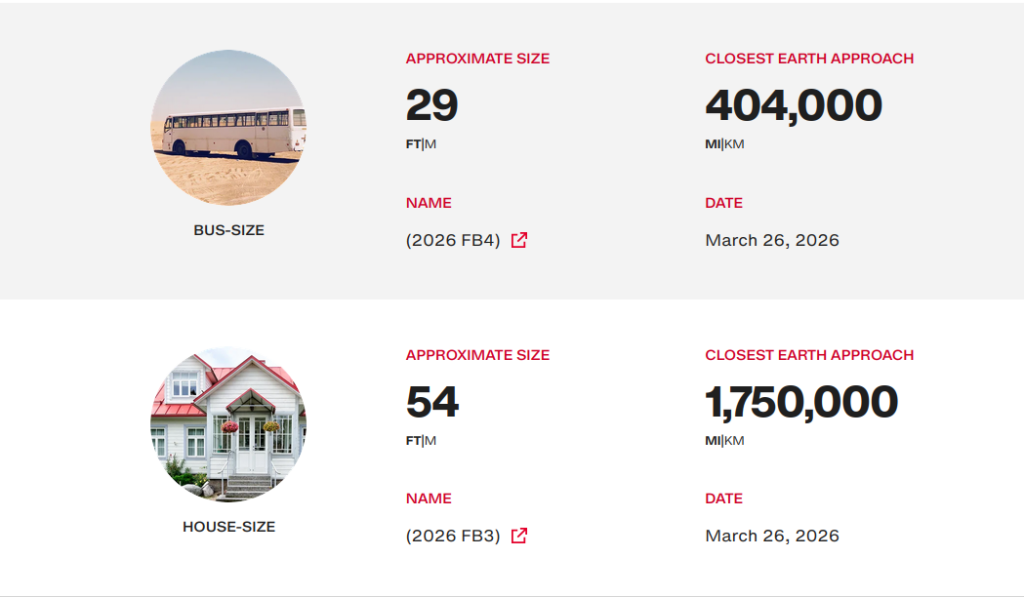1024x597 pixels.
Task: Click the 29 approximate size number
Action: tap(432, 105)
